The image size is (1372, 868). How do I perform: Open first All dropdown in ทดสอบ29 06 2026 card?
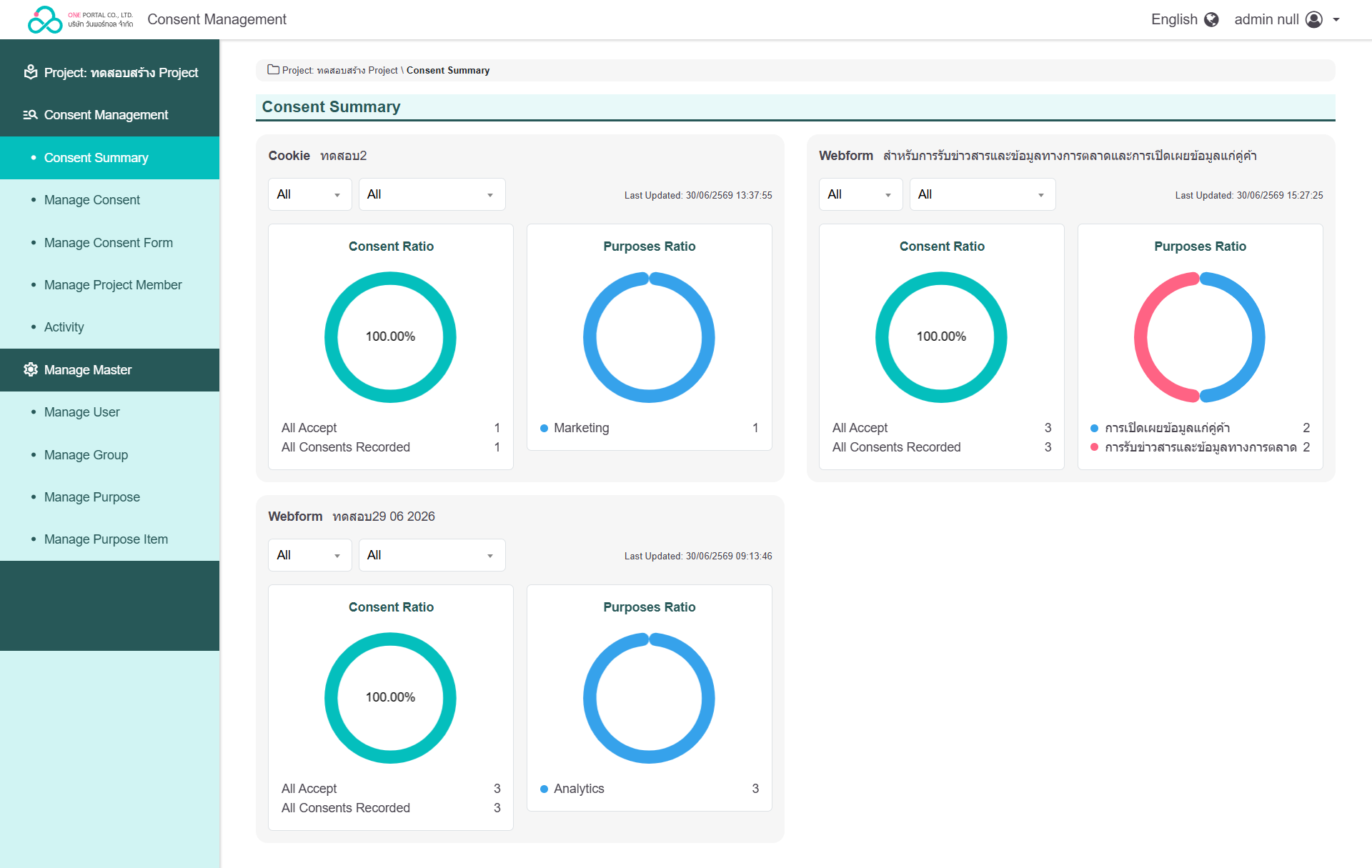coord(309,555)
